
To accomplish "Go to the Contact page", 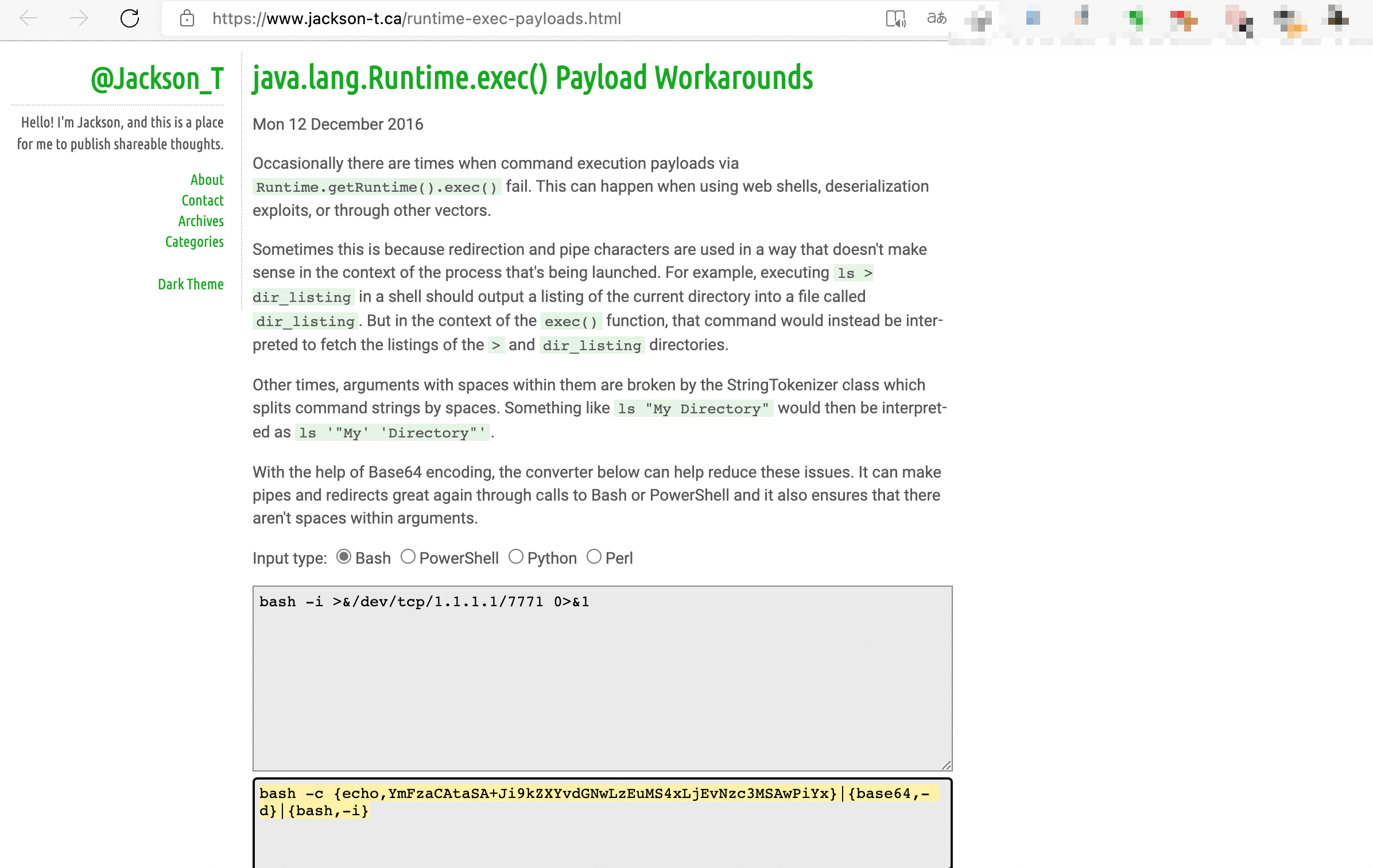I will pos(202,200).
